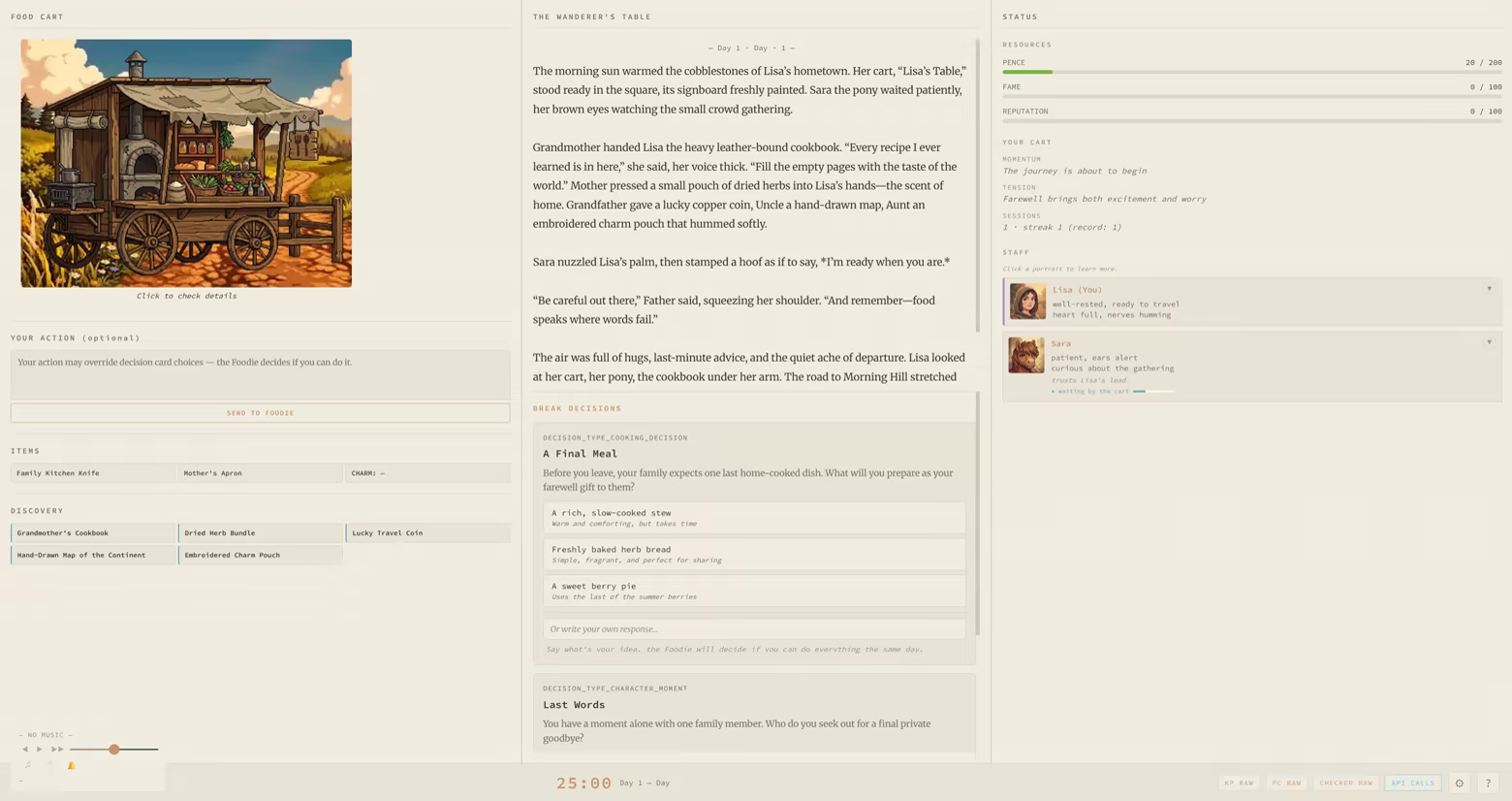Toggle the Checker Raw view
1512x801 pixels.
click(1345, 784)
